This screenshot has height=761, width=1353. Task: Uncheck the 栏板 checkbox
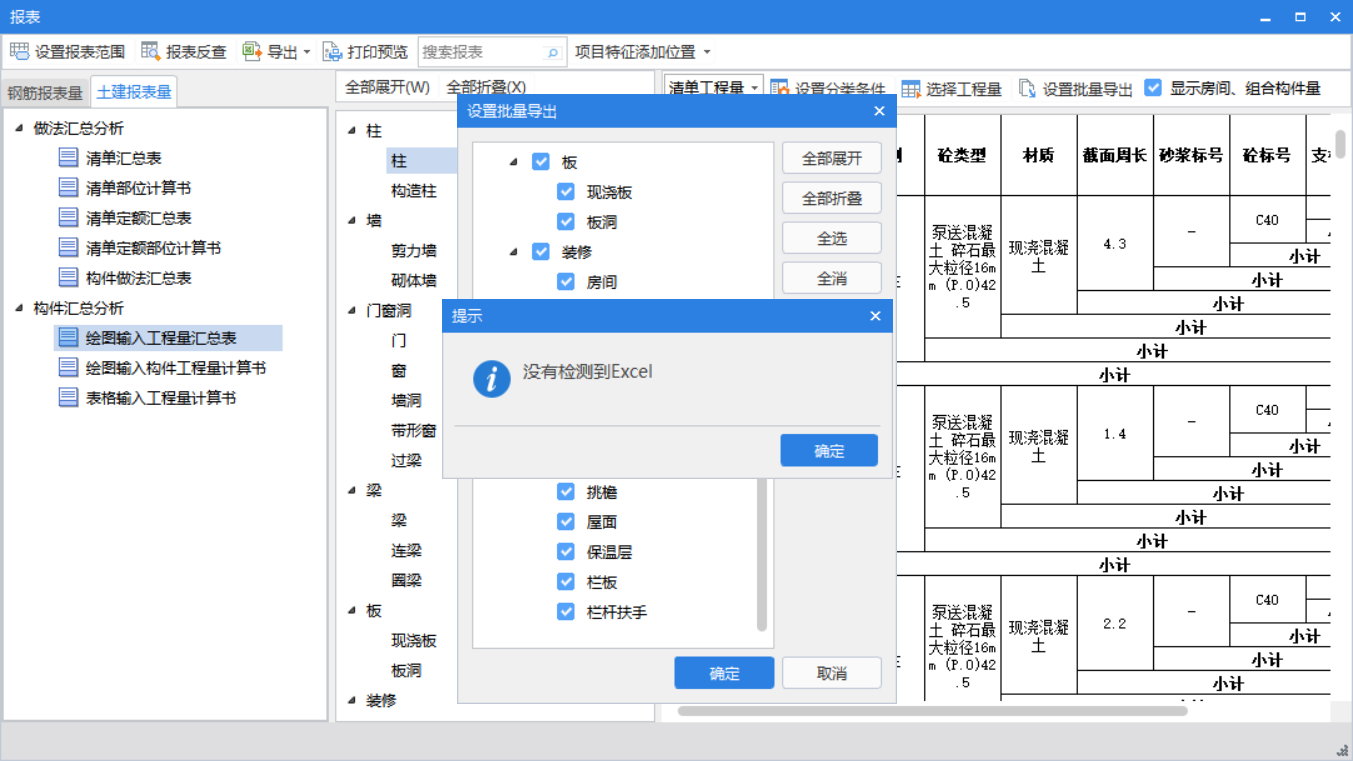566,582
